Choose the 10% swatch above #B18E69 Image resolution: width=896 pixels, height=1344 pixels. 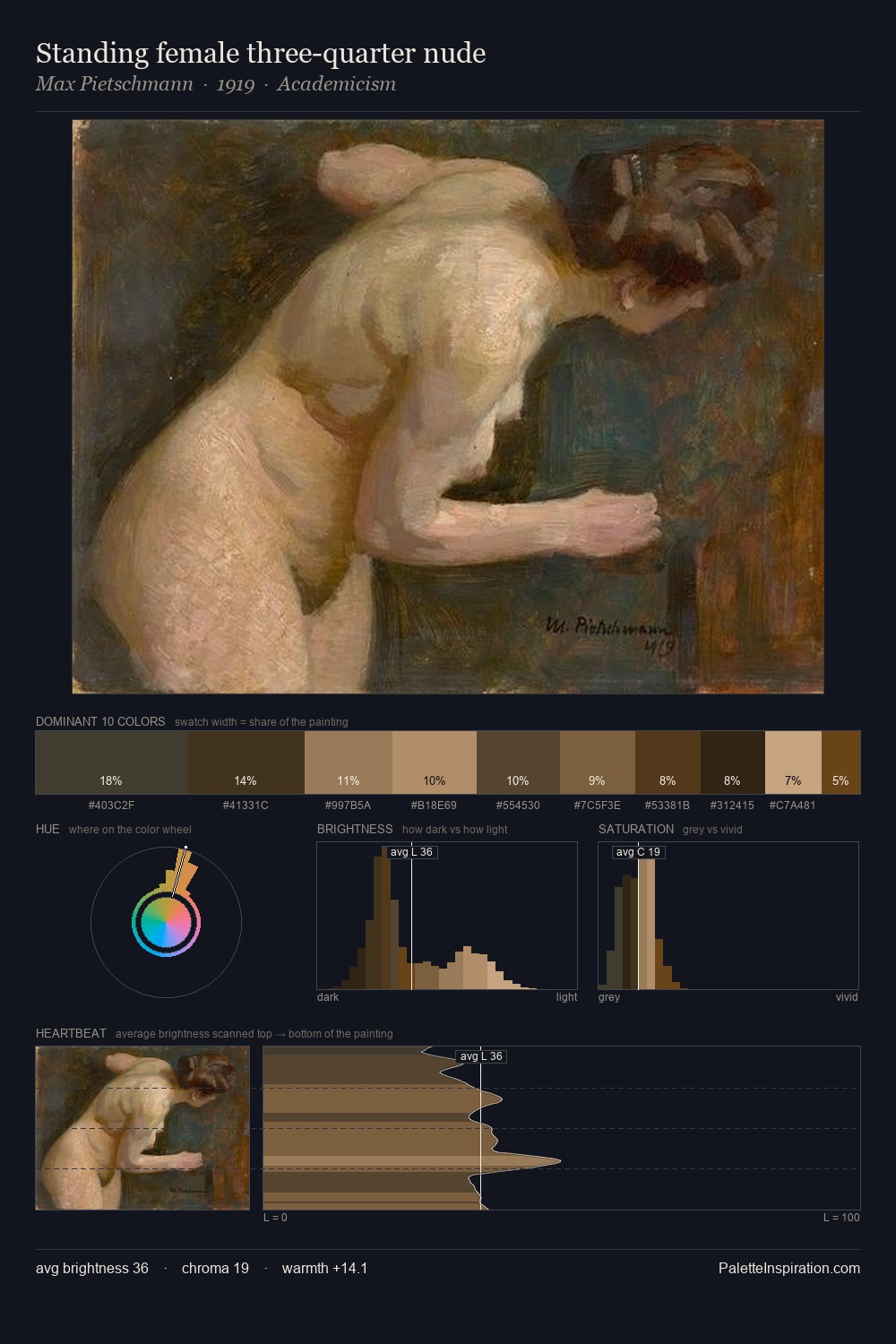coord(435,762)
